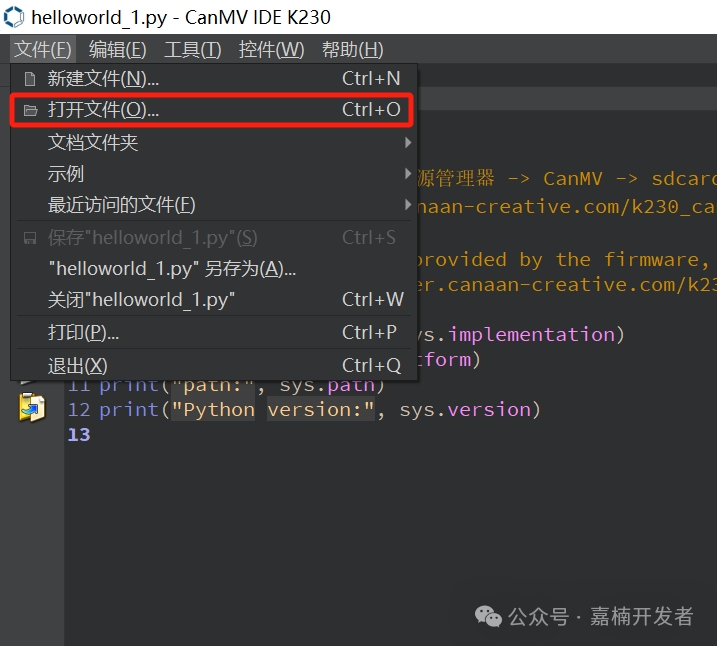
Task: Choose 打印(P)... from the file menu
Action: point(83,332)
